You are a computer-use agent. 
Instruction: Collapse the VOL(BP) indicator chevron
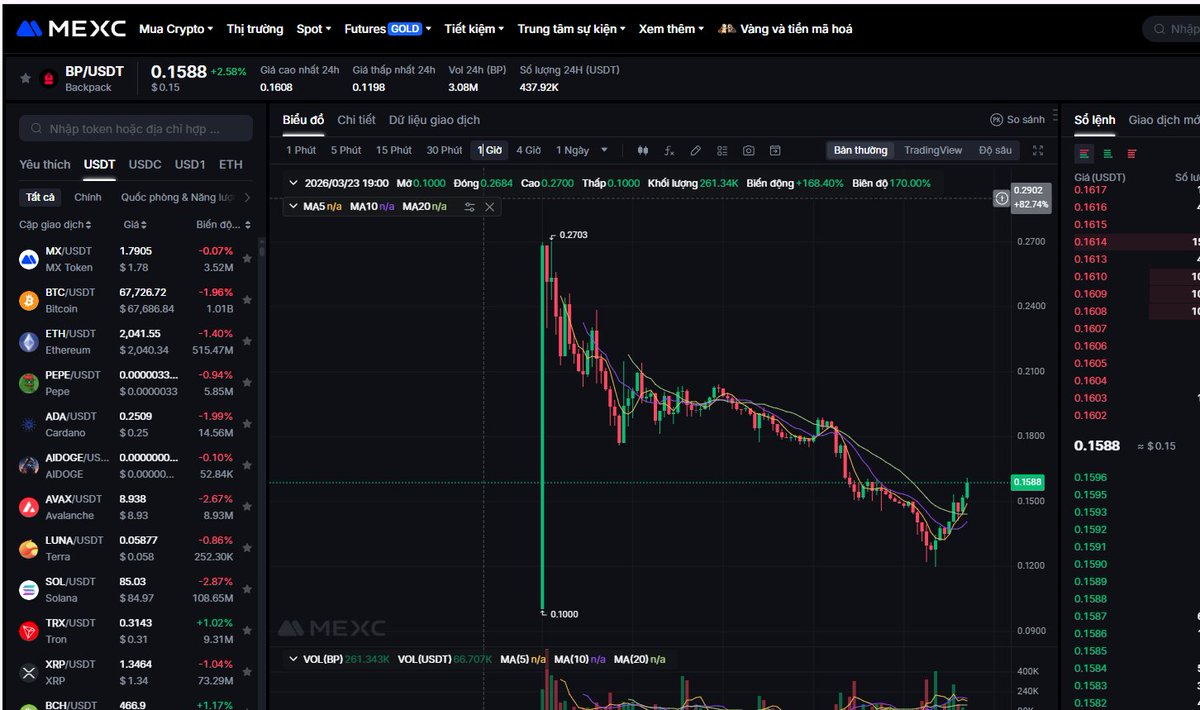click(293, 659)
